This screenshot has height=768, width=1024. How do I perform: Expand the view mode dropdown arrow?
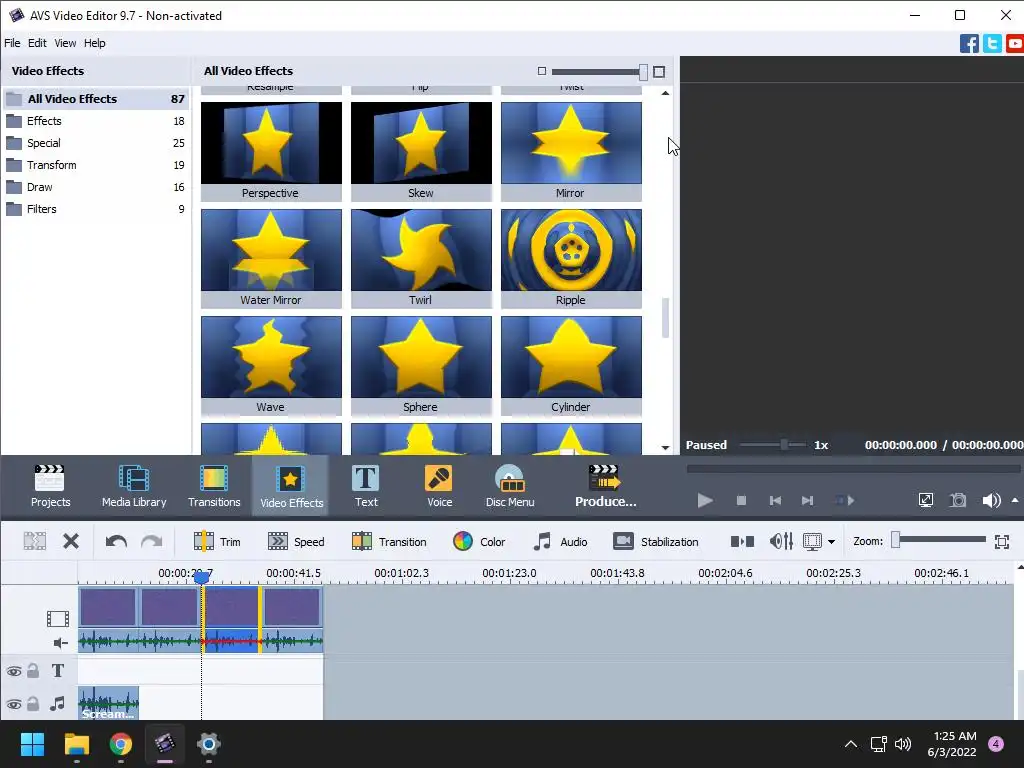tap(831, 542)
